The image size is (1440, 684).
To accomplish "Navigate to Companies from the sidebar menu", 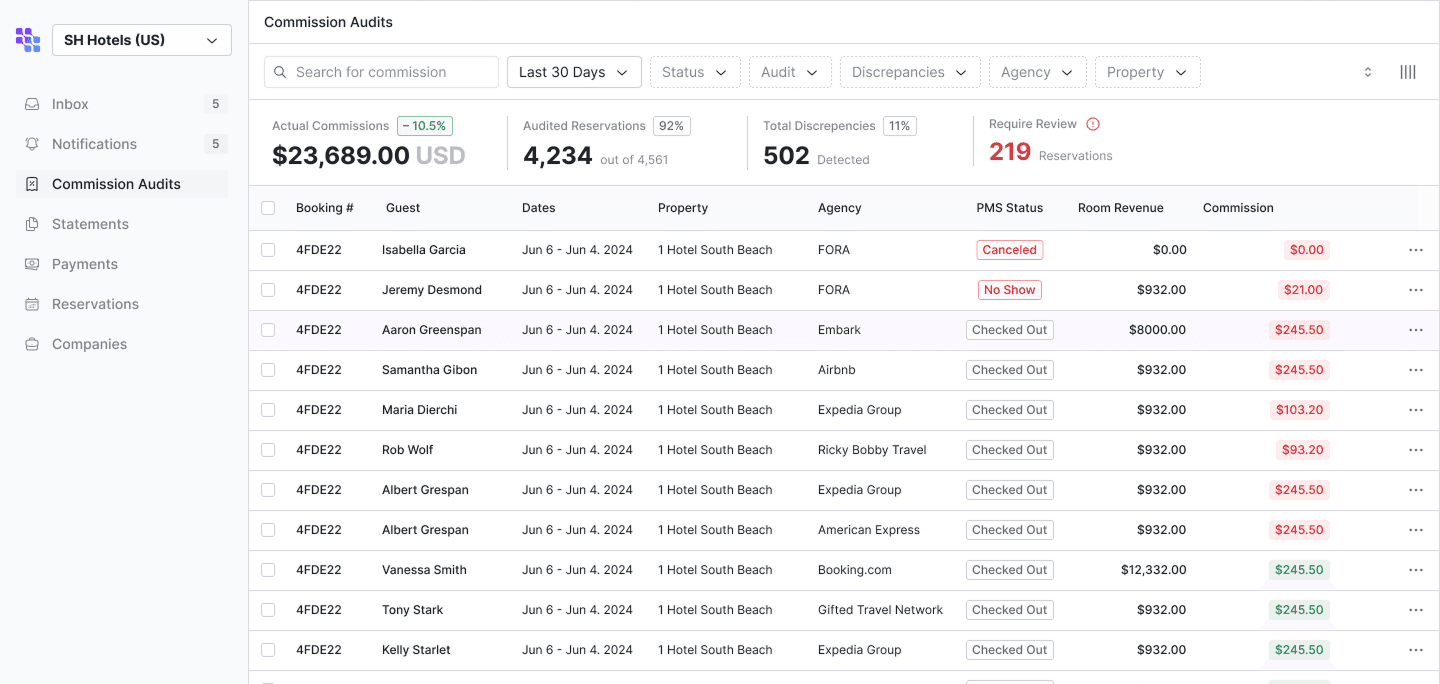I will point(89,344).
